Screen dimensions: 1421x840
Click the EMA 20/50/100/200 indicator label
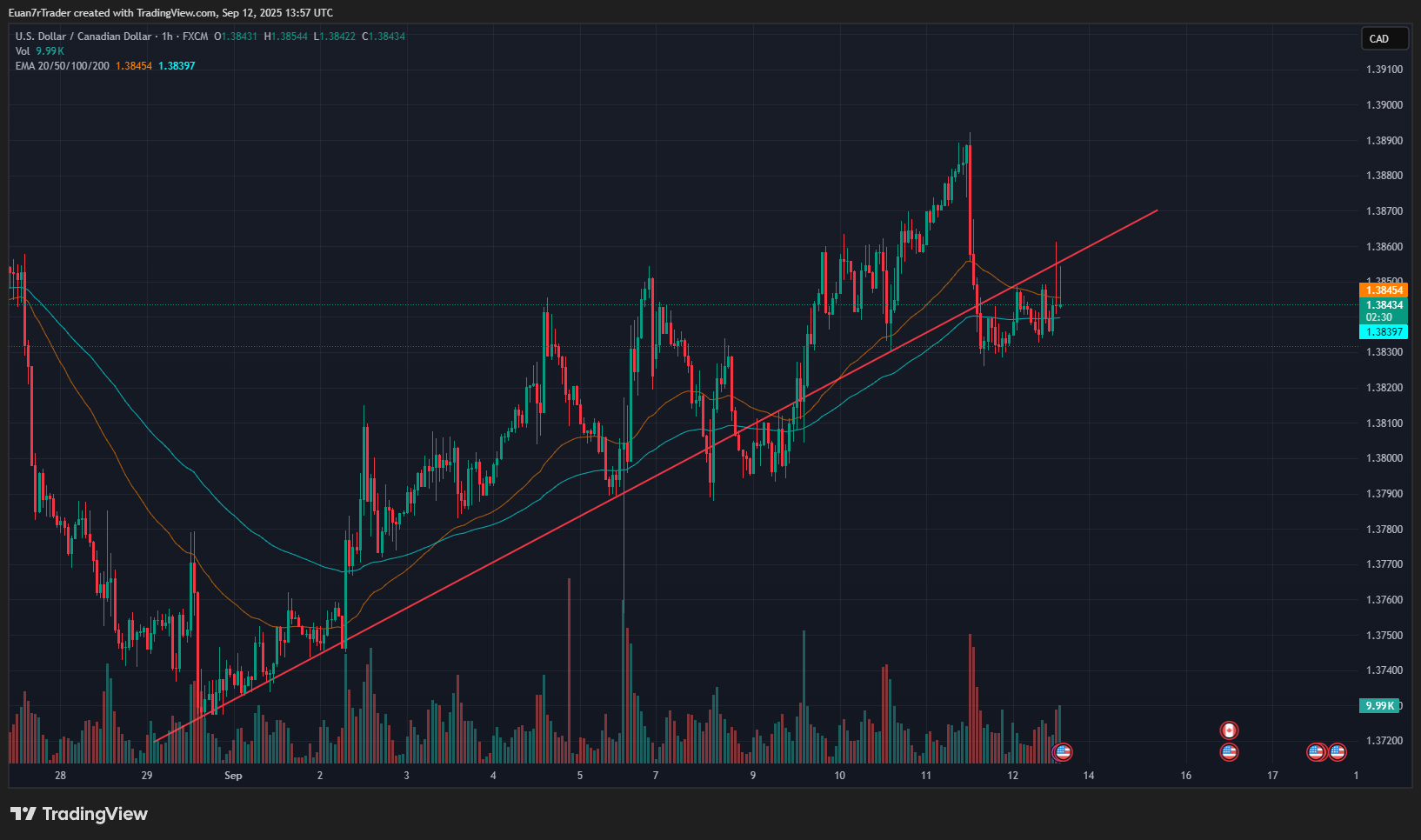click(63, 66)
